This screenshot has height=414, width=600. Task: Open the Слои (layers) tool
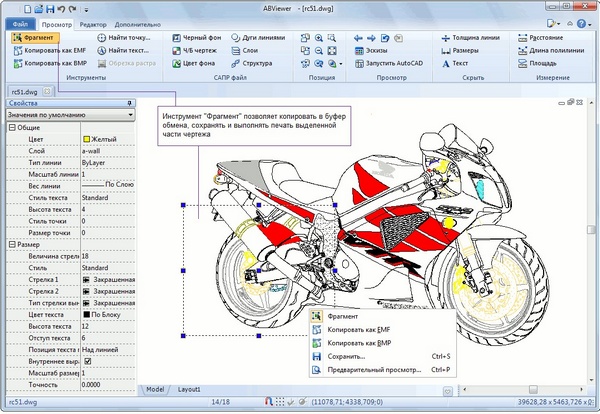coord(247,50)
